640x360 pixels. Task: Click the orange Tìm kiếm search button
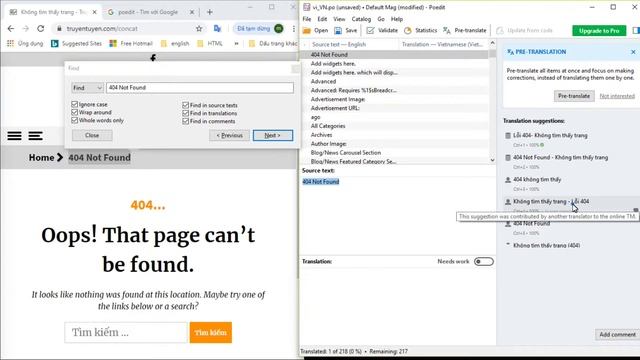click(x=211, y=333)
